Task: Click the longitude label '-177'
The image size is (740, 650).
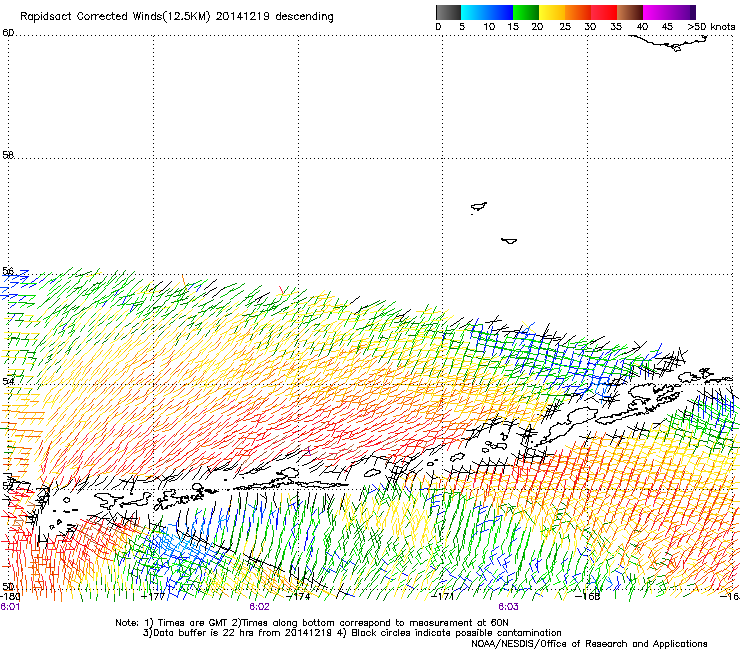Action: click(x=153, y=596)
